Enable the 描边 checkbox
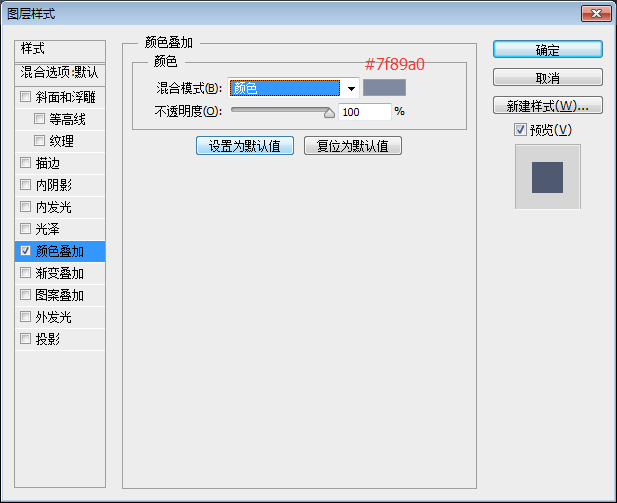 [x=26, y=163]
